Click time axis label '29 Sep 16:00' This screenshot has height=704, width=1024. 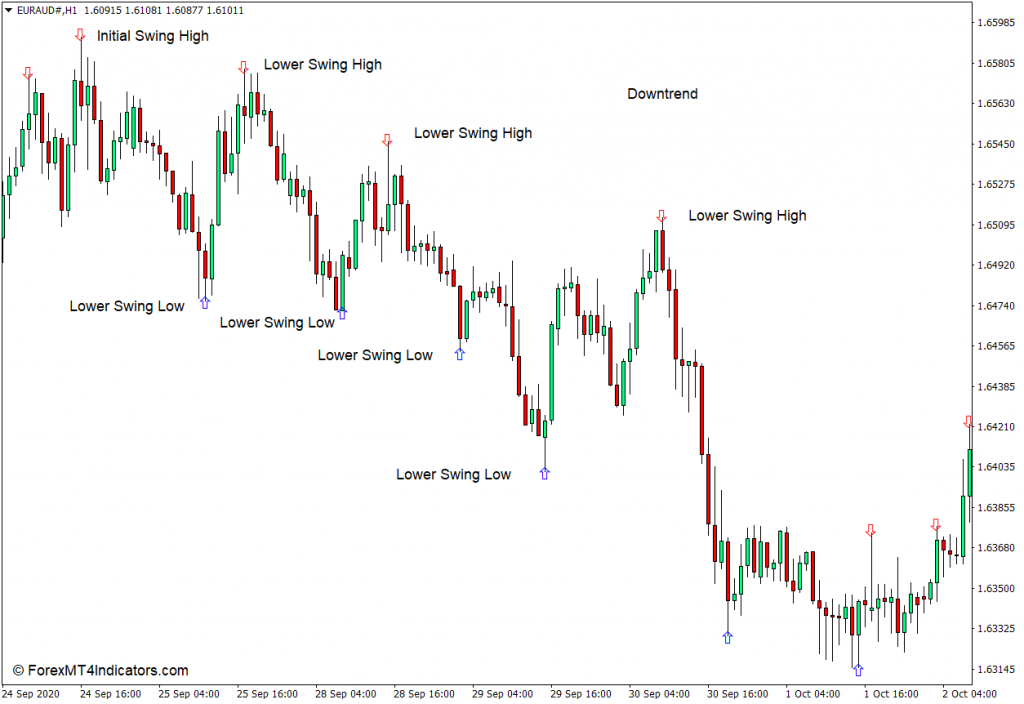click(x=581, y=694)
